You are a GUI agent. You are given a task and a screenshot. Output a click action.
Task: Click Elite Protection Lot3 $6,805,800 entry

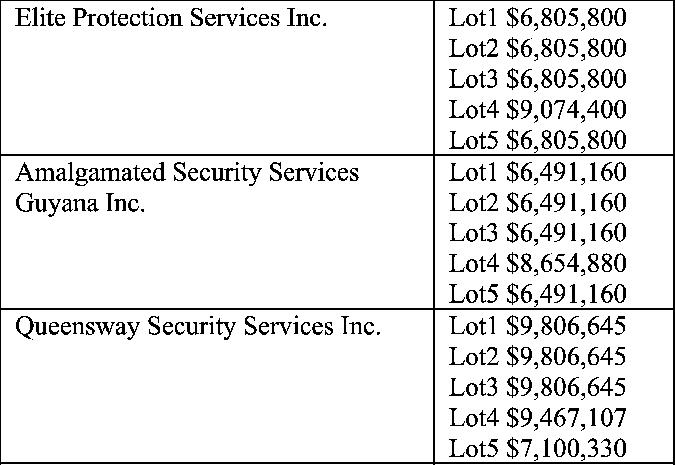(x=537, y=79)
